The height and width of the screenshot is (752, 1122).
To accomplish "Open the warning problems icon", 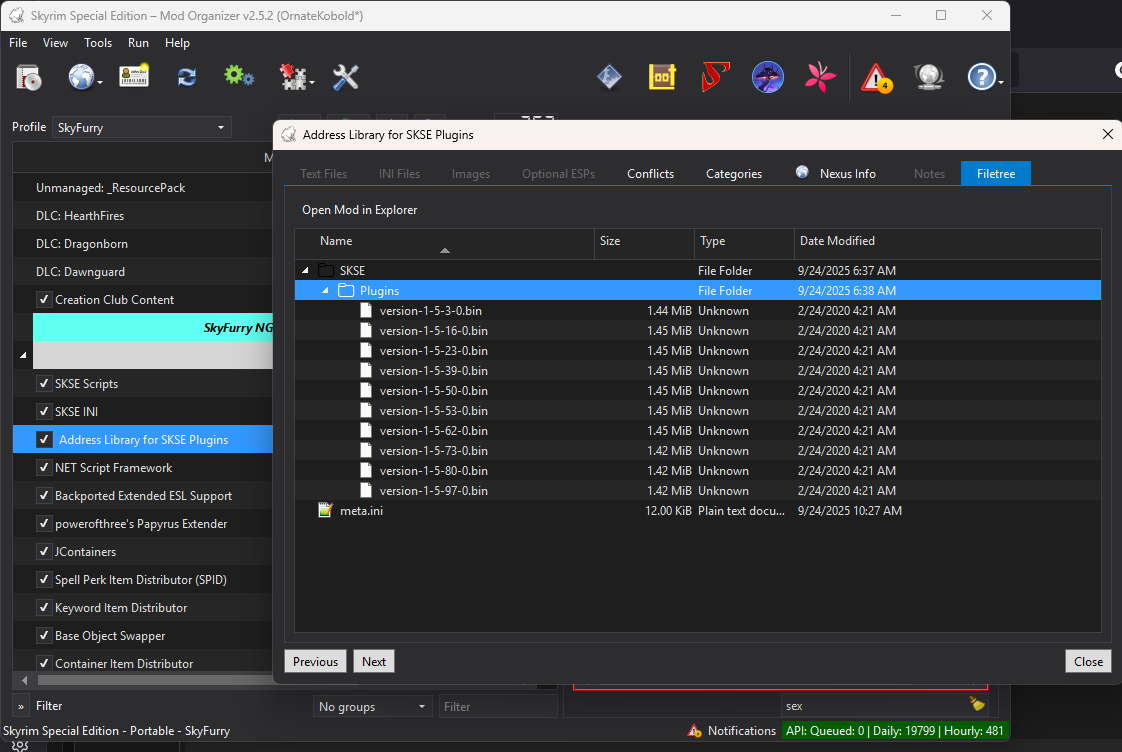I will 876,77.
